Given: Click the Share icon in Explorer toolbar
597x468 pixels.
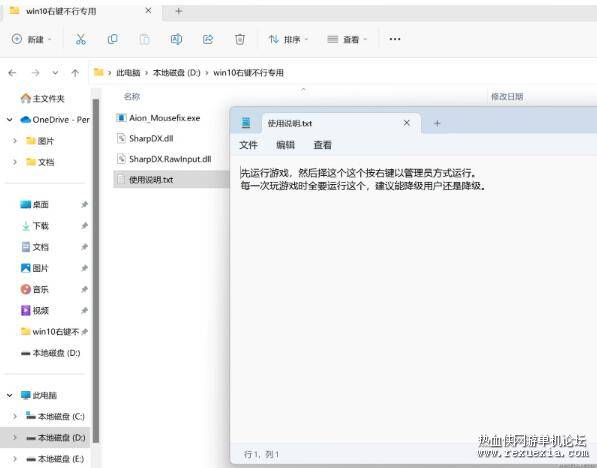Looking at the screenshot, I should (208, 39).
